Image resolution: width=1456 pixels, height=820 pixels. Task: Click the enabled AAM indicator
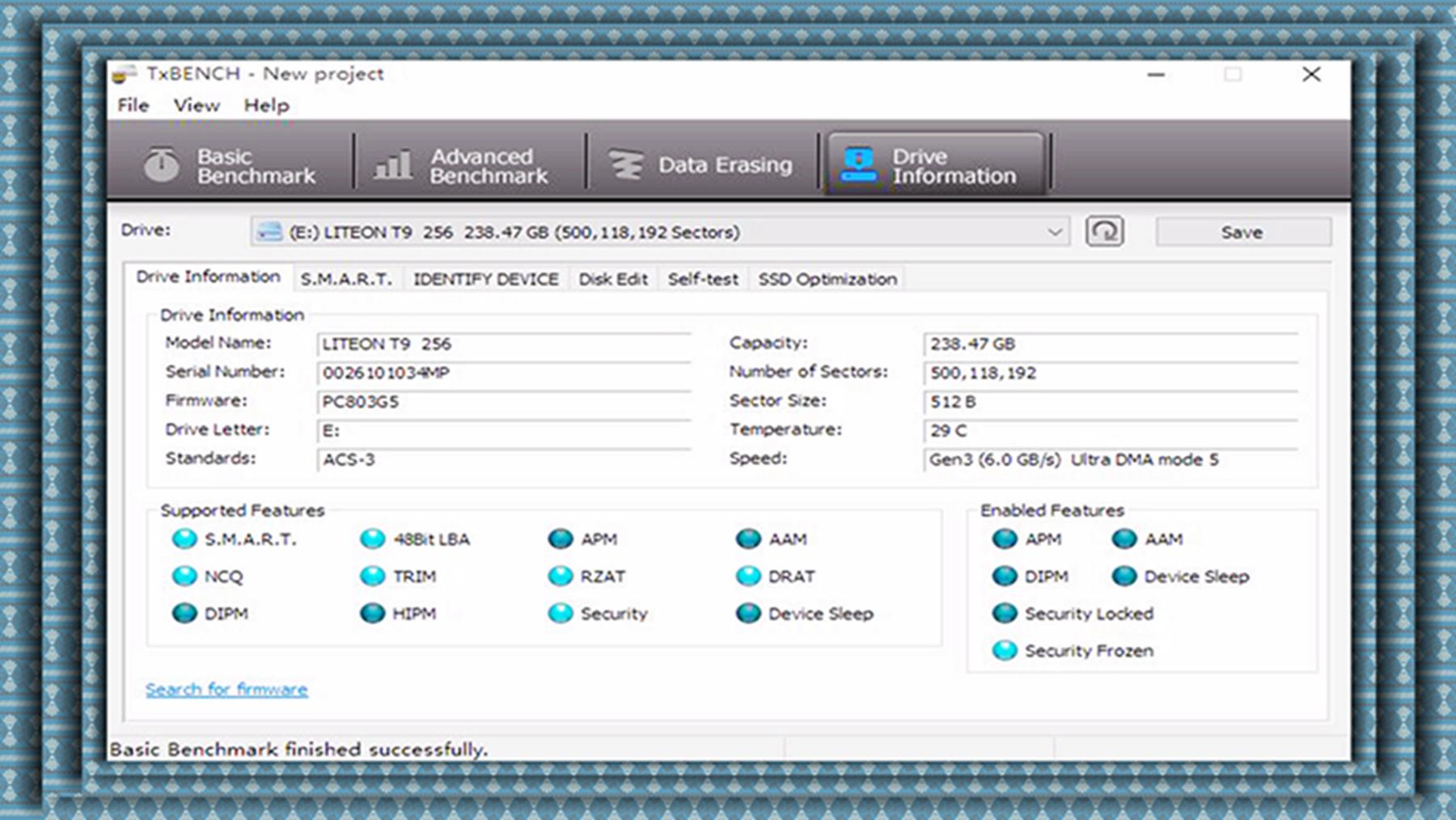[x=1124, y=539]
